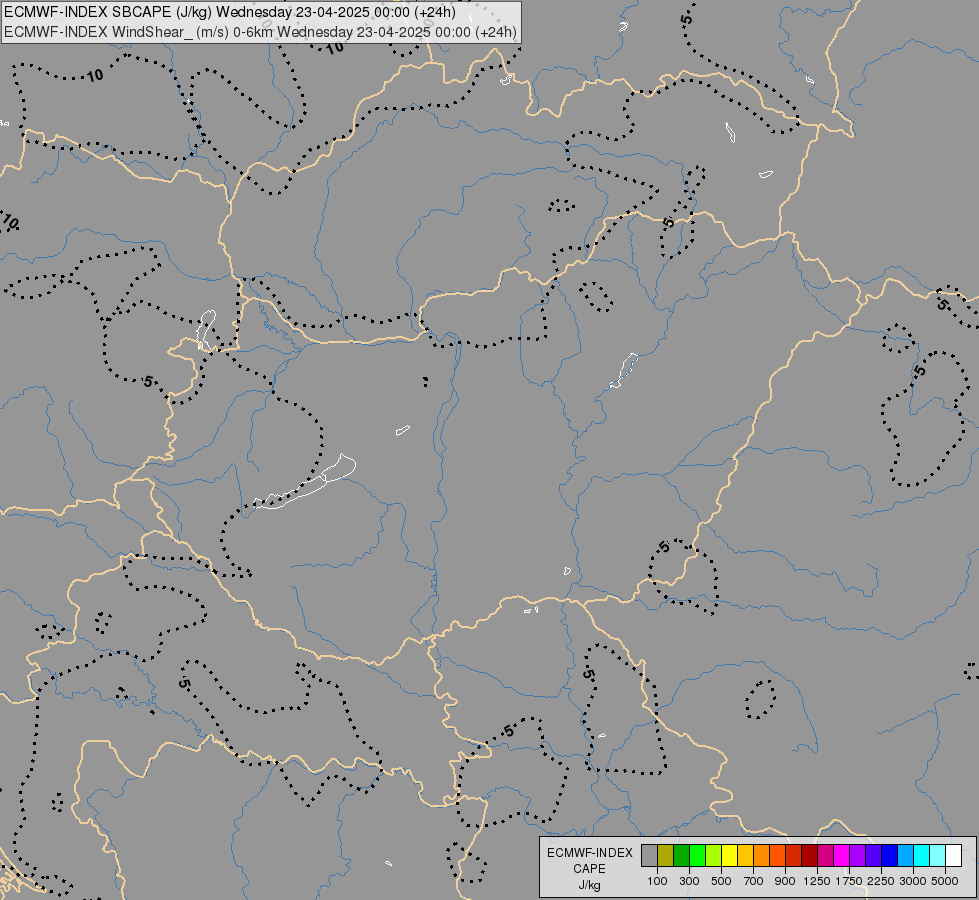Select the 1250 legend tick label

point(817,881)
